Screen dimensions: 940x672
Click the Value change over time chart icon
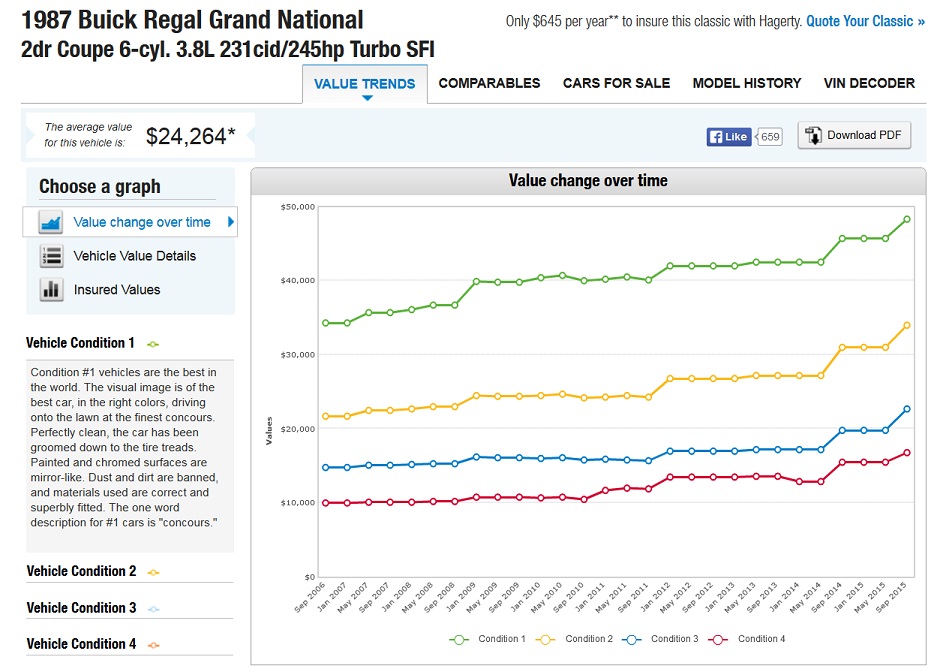coord(51,222)
